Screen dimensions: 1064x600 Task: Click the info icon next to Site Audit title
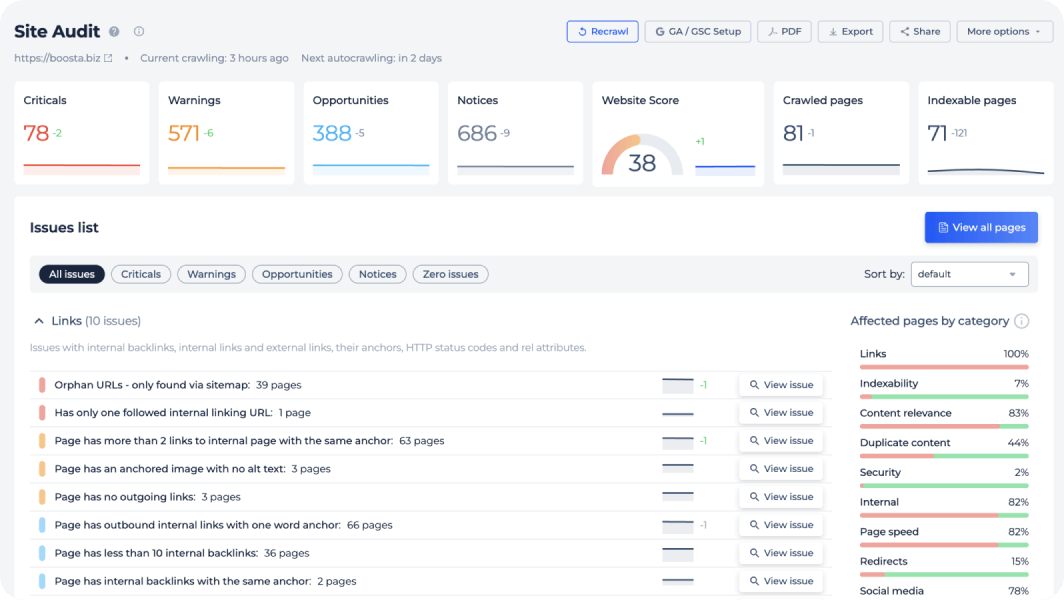pos(138,31)
